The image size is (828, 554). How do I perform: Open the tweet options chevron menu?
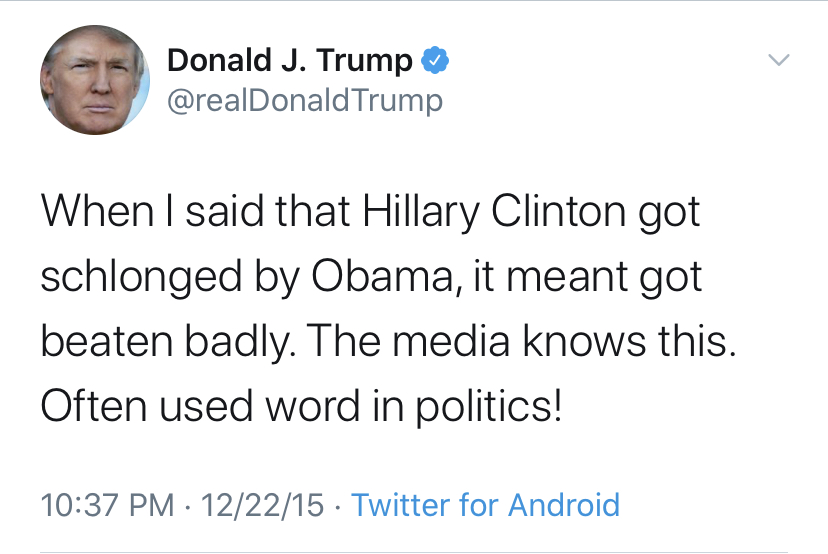[x=778, y=62]
